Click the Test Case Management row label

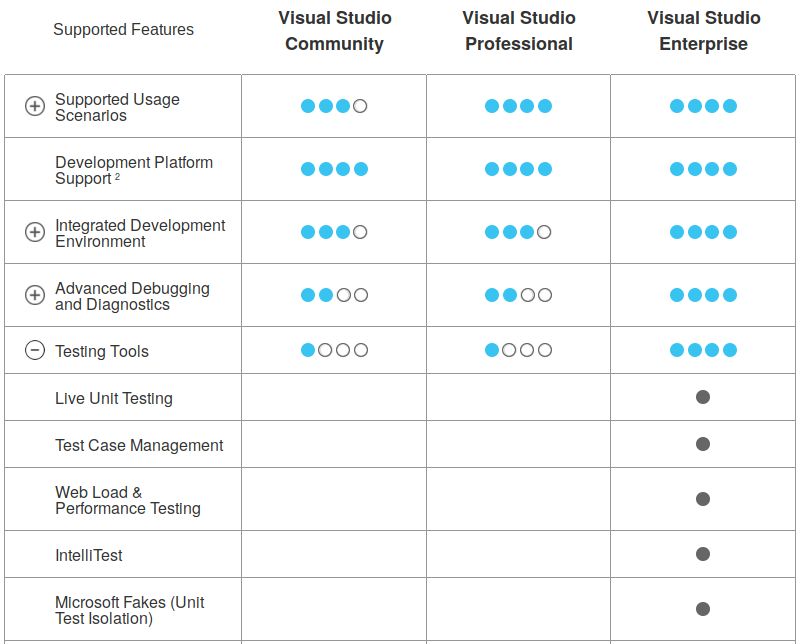tap(139, 445)
